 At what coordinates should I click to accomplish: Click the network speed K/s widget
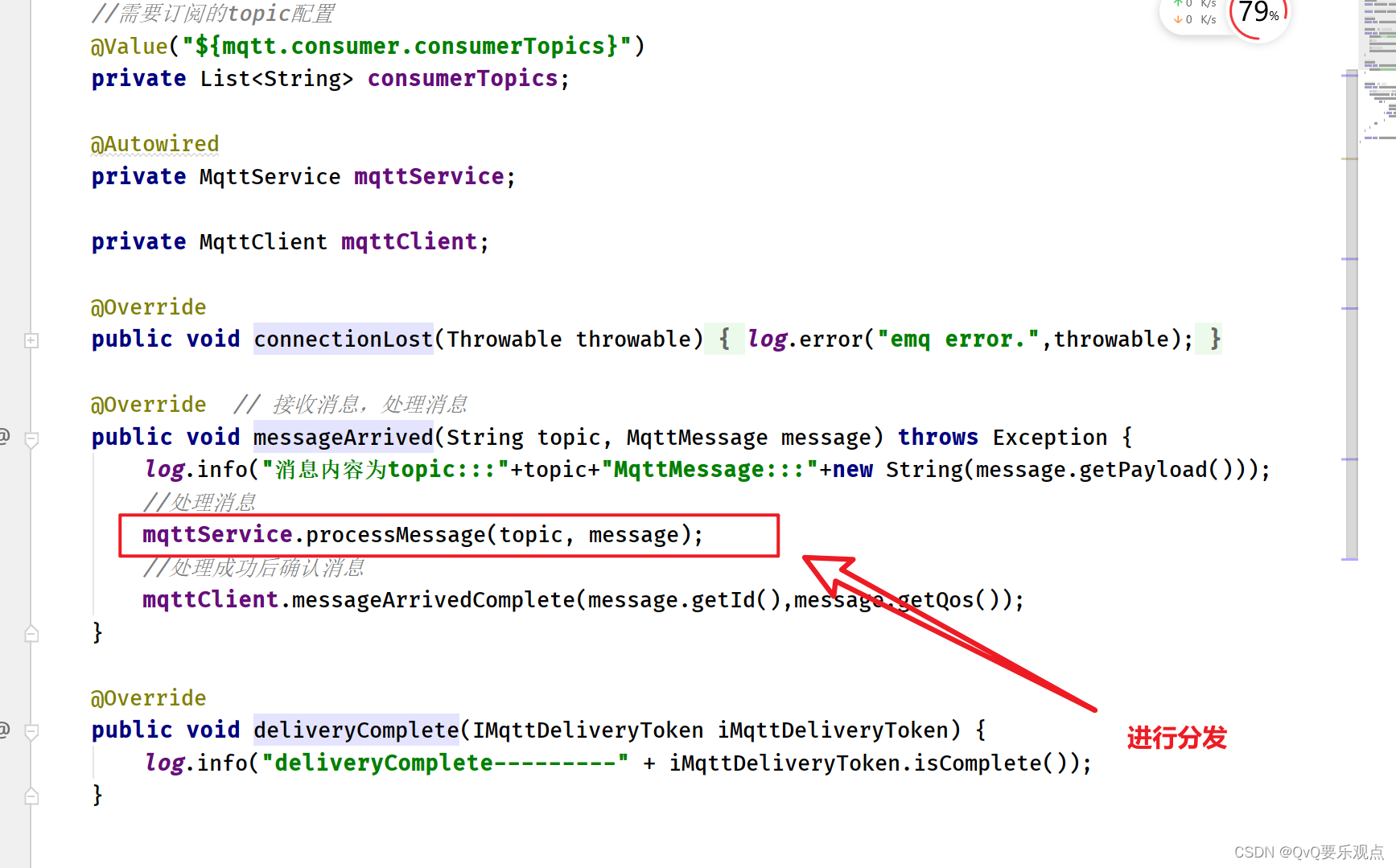(1195, 13)
